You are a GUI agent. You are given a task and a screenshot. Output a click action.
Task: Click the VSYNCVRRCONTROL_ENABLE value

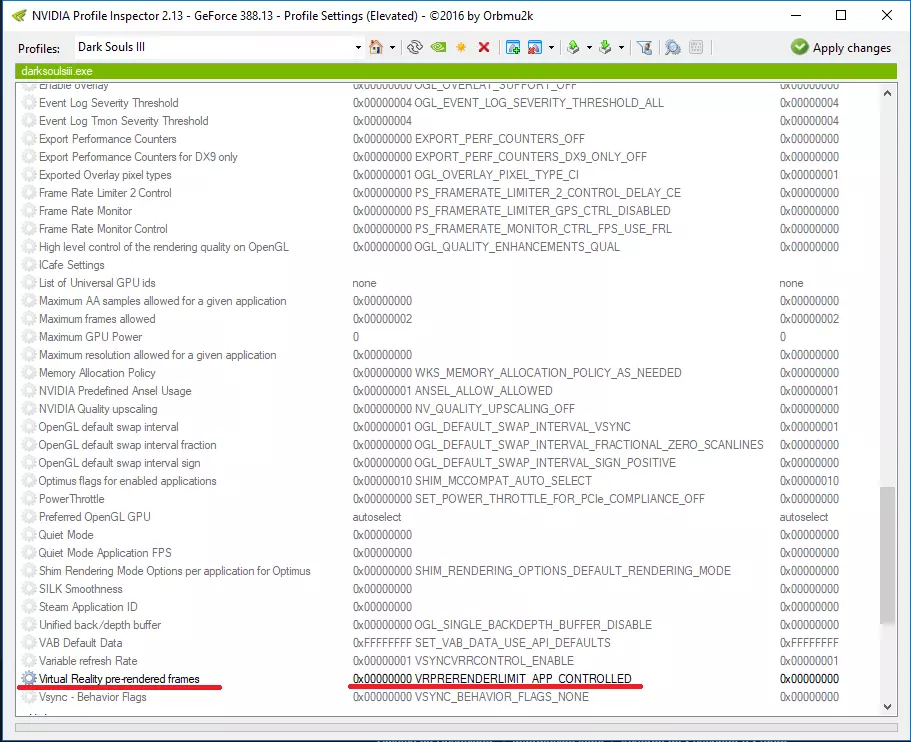[463, 661]
